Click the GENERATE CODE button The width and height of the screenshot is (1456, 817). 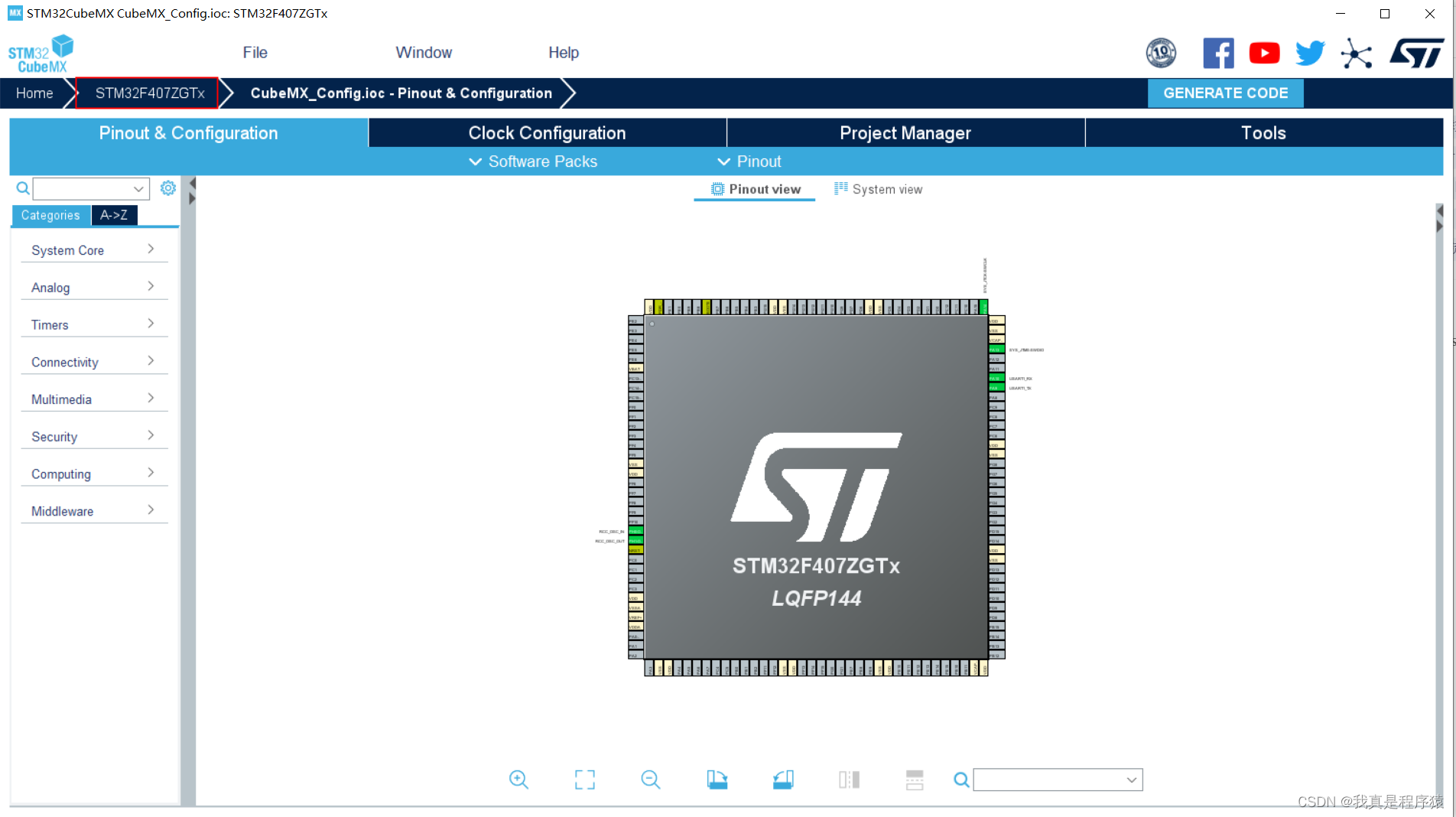click(x=1225, y=93)
